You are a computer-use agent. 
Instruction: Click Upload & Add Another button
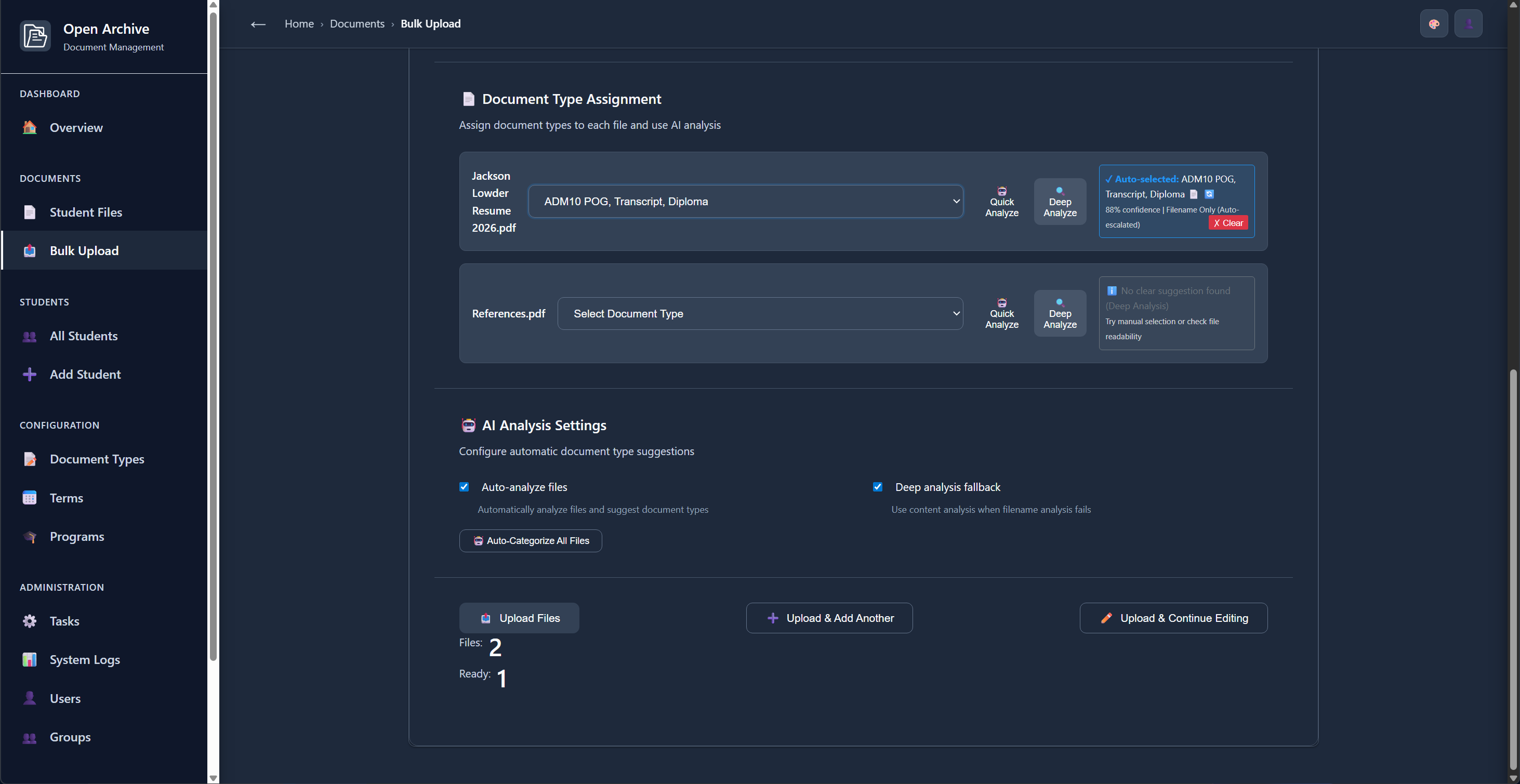829,618
